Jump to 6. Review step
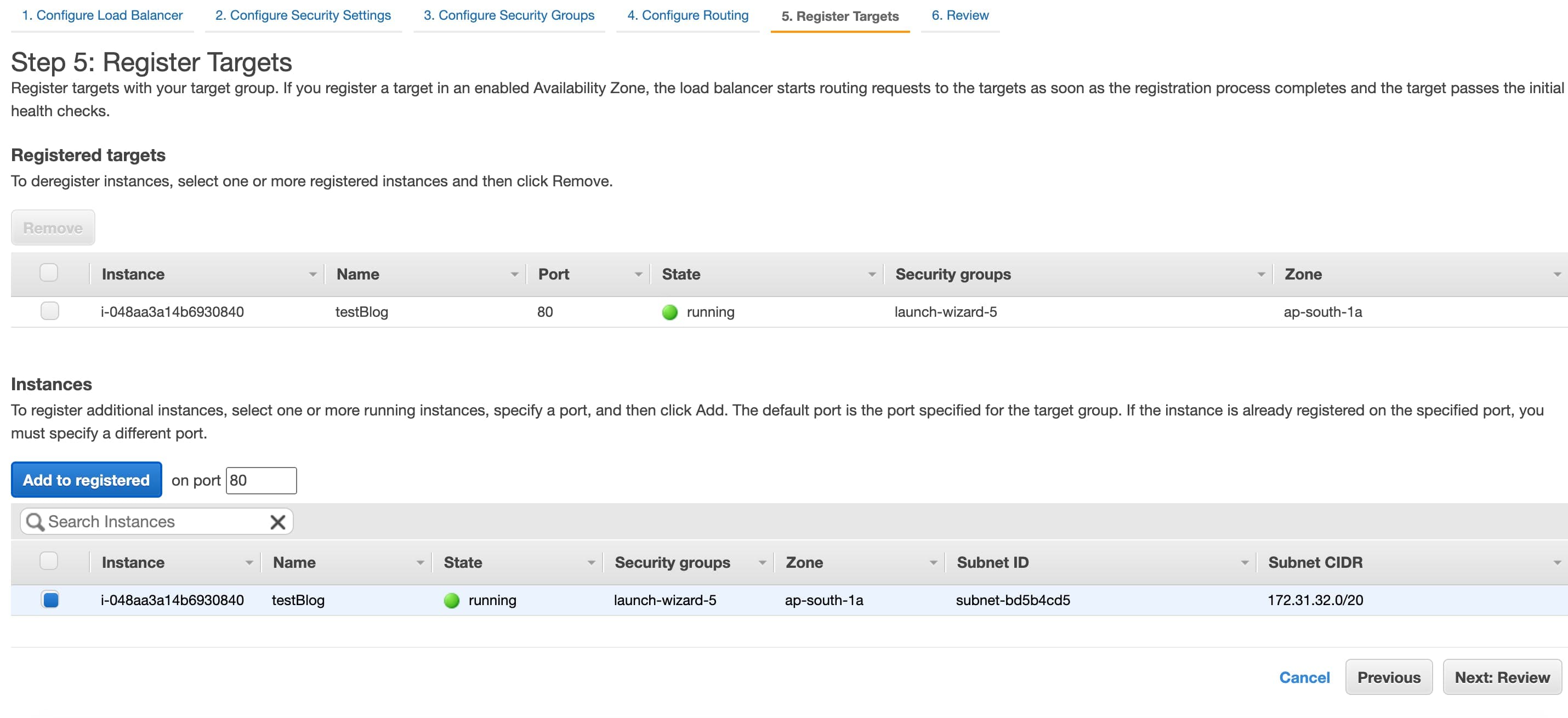1568x718 pixels. 960,15
